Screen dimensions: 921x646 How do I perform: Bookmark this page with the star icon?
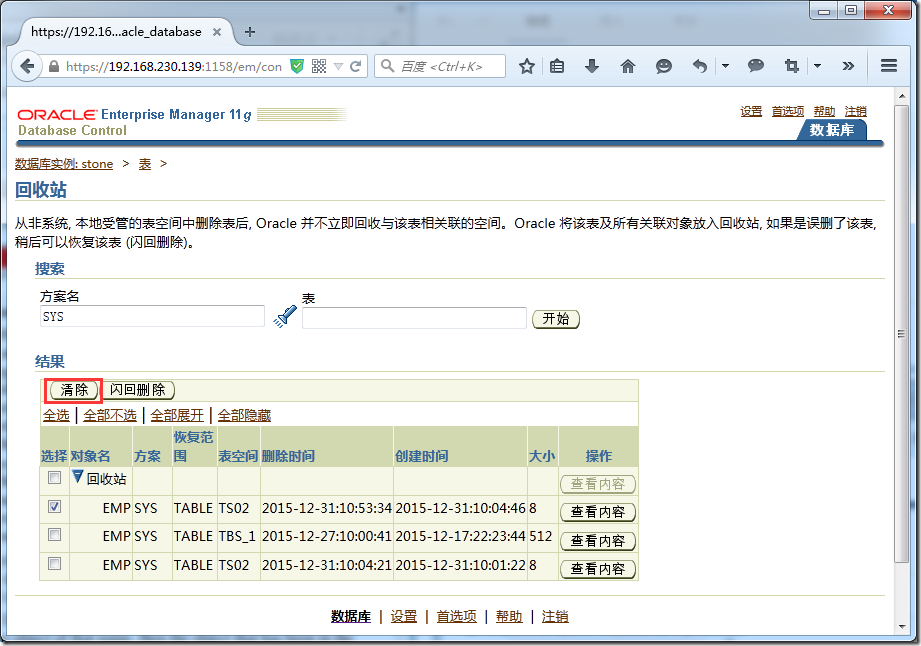527,67
